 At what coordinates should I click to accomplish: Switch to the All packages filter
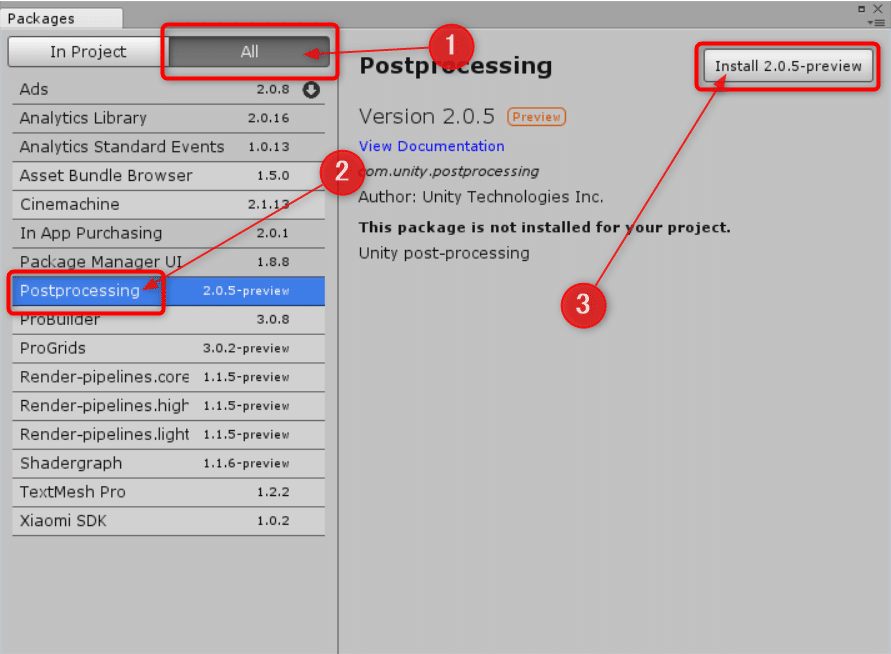pyautogui.click(x=249, y=52)
